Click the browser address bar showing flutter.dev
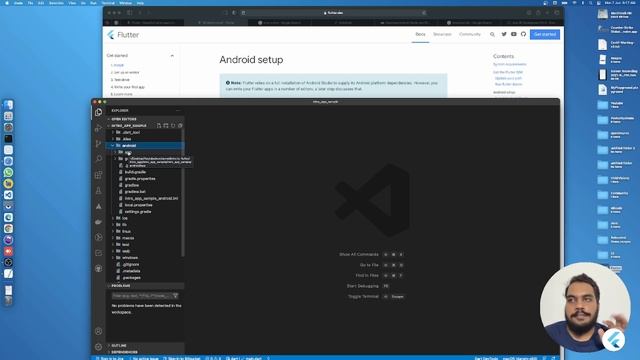640x360 pixels. click(333, 13)
